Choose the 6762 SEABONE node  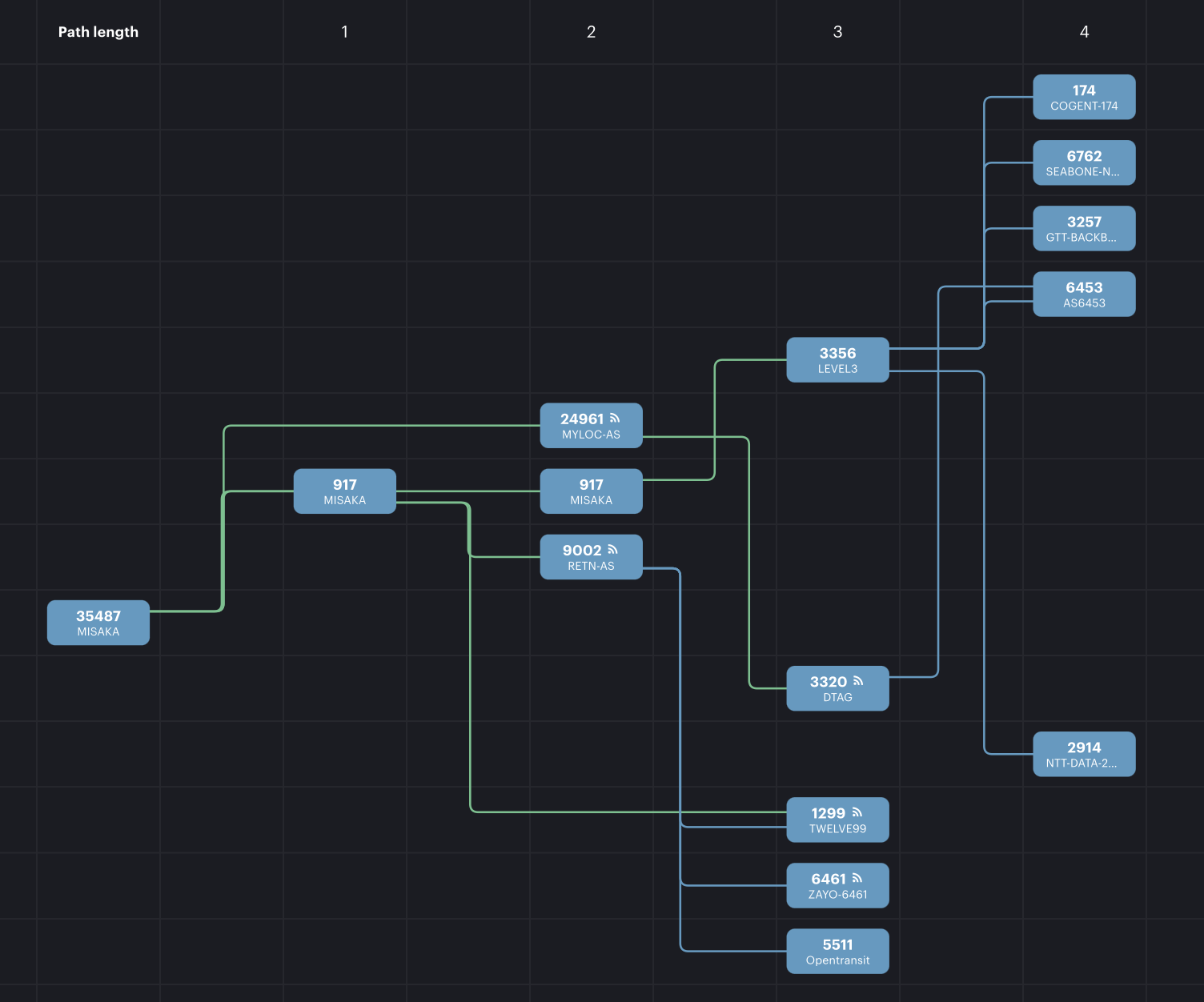pos(1084,162)
